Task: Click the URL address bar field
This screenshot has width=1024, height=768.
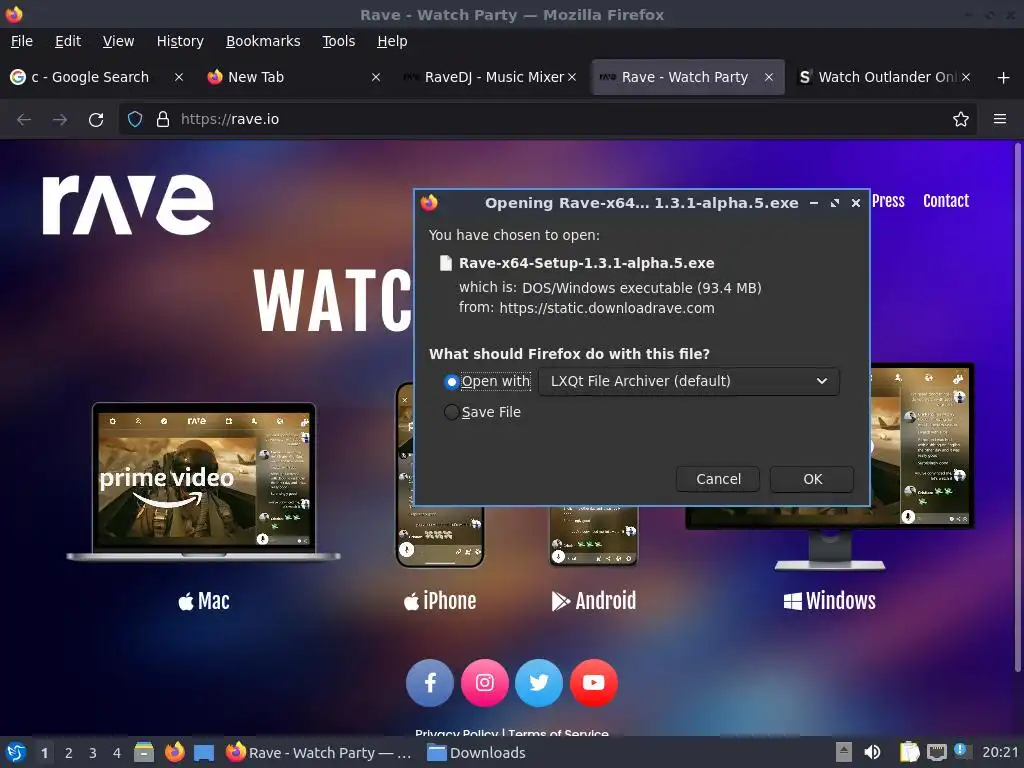Action: coord(549,120)
